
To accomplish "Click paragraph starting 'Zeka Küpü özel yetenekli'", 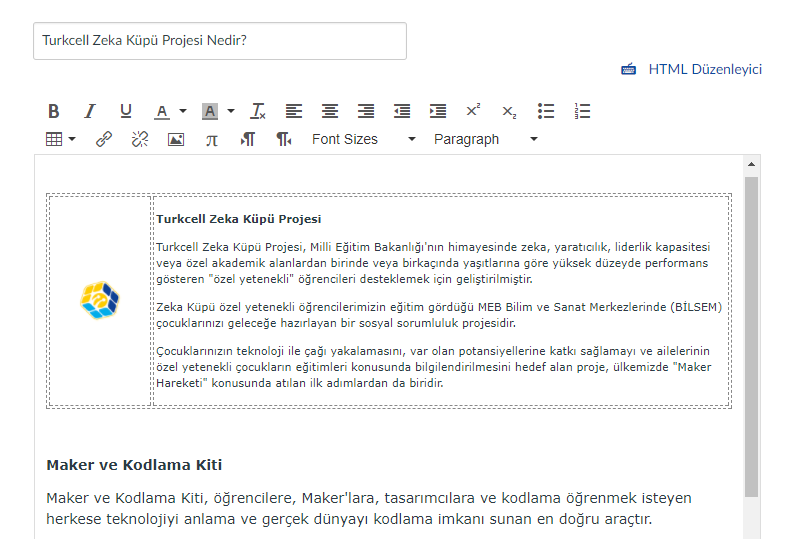I will click(439, 315).
